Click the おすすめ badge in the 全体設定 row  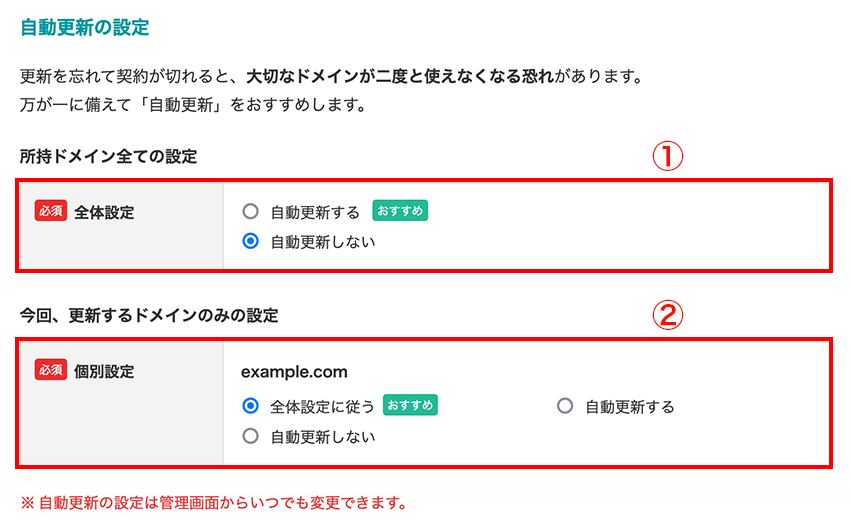(400, 211)
